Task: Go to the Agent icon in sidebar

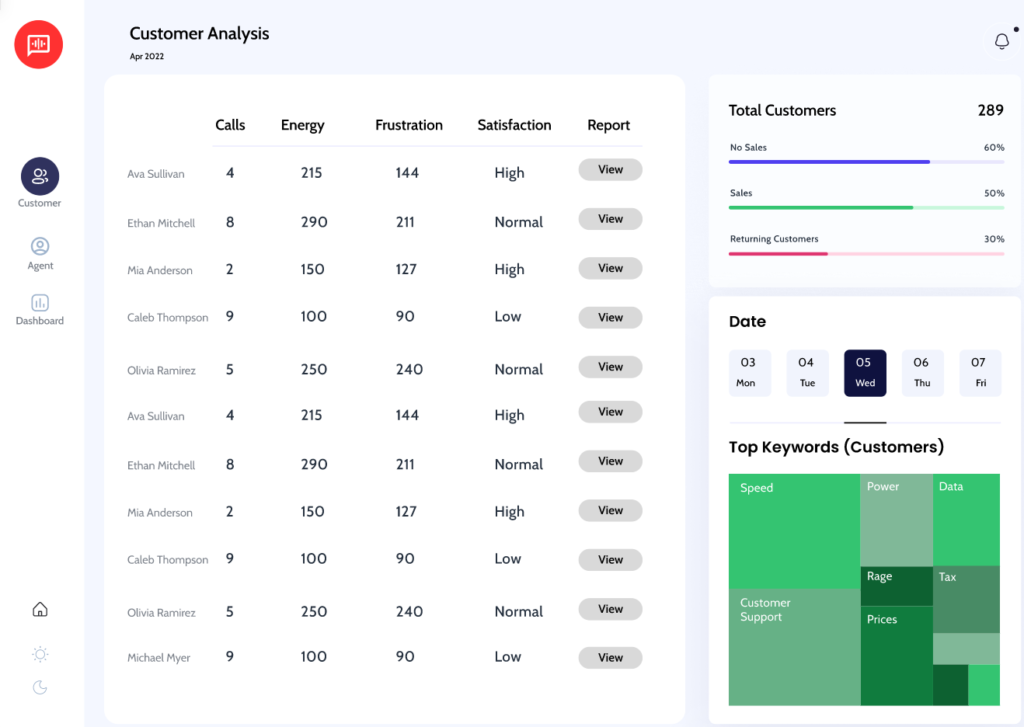Action: coord(40,246)
